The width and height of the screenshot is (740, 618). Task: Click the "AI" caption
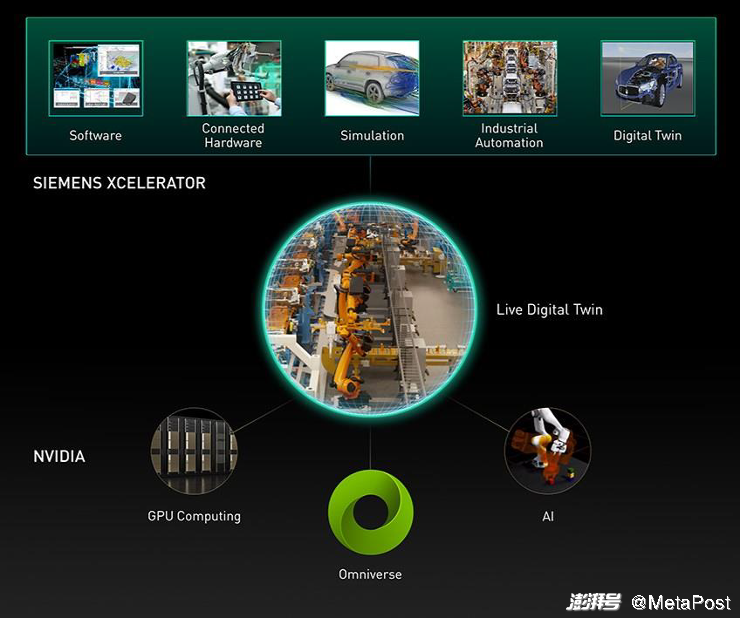[548, 516]
